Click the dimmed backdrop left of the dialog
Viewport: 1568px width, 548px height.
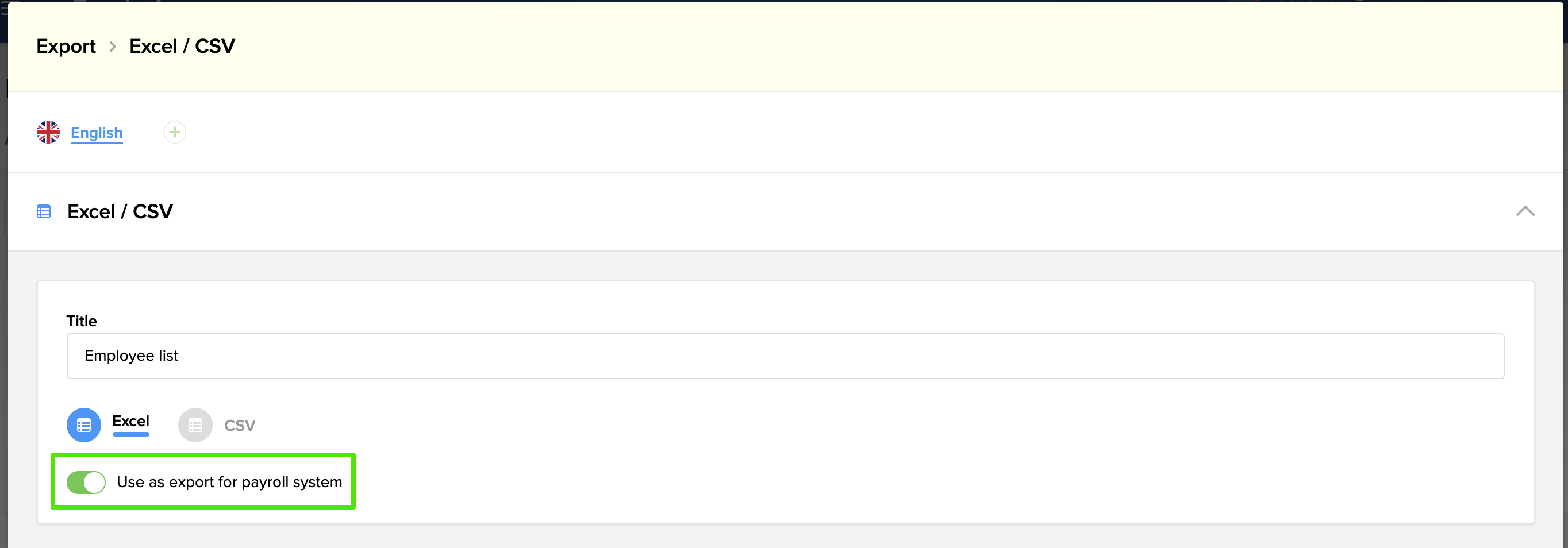(3, 365)
